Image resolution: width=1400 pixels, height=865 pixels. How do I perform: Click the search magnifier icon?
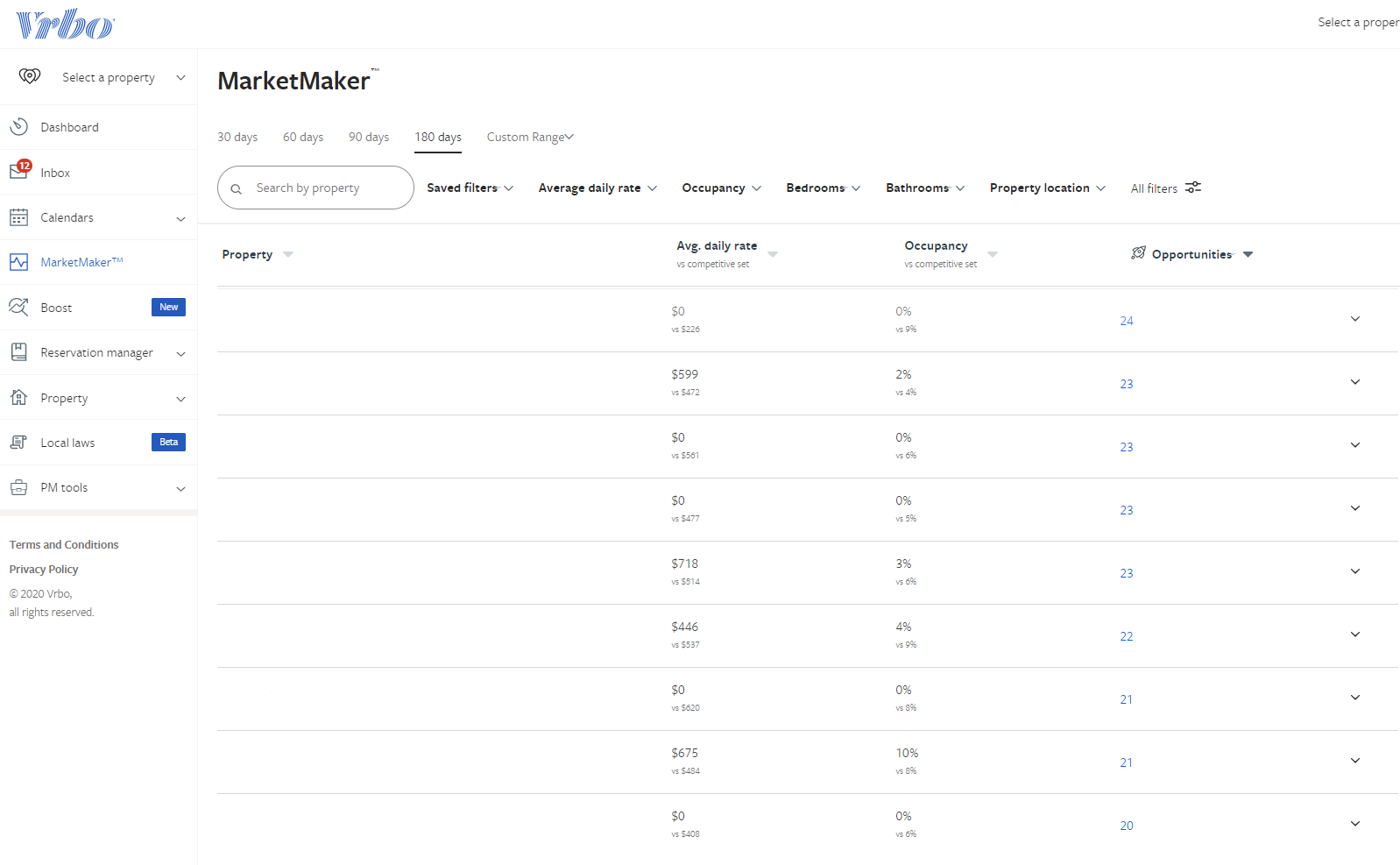coord(236,188)
